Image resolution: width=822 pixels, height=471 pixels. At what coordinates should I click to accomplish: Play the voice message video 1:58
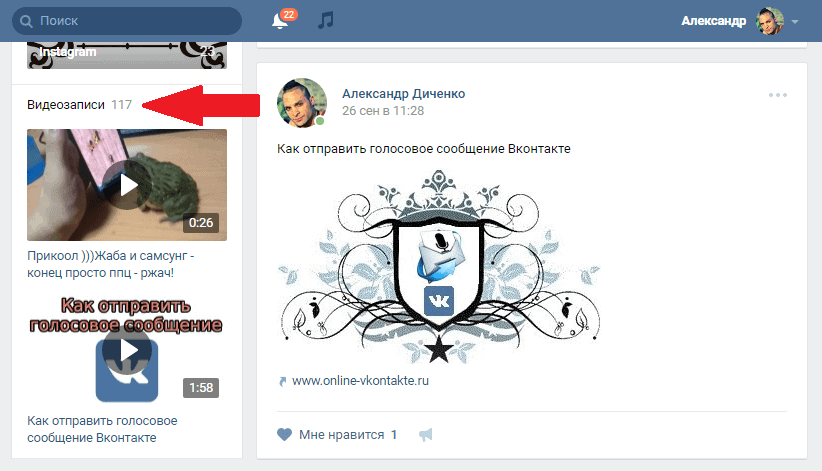pos(127,350)
